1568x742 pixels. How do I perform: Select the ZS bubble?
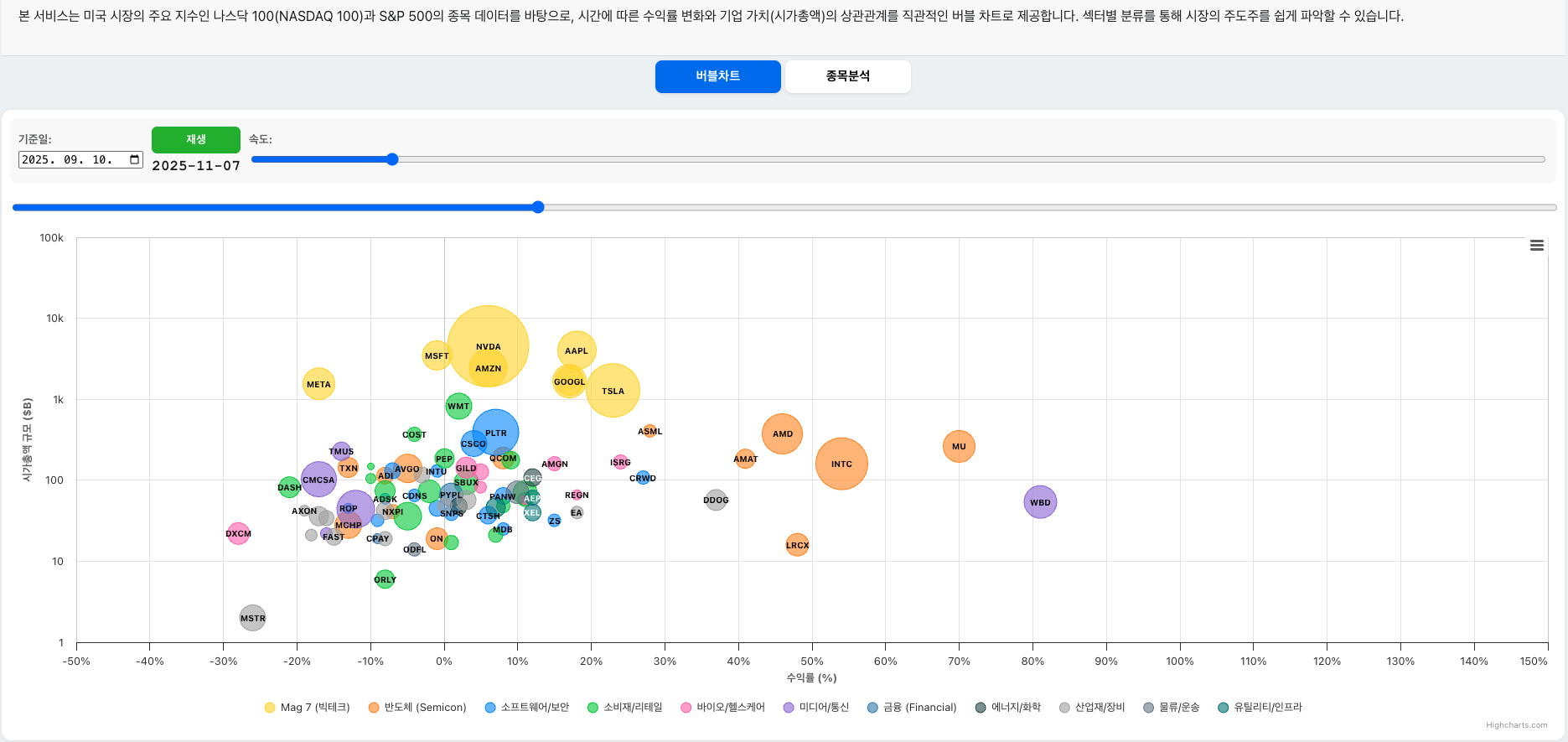click(x=554, y=521)
